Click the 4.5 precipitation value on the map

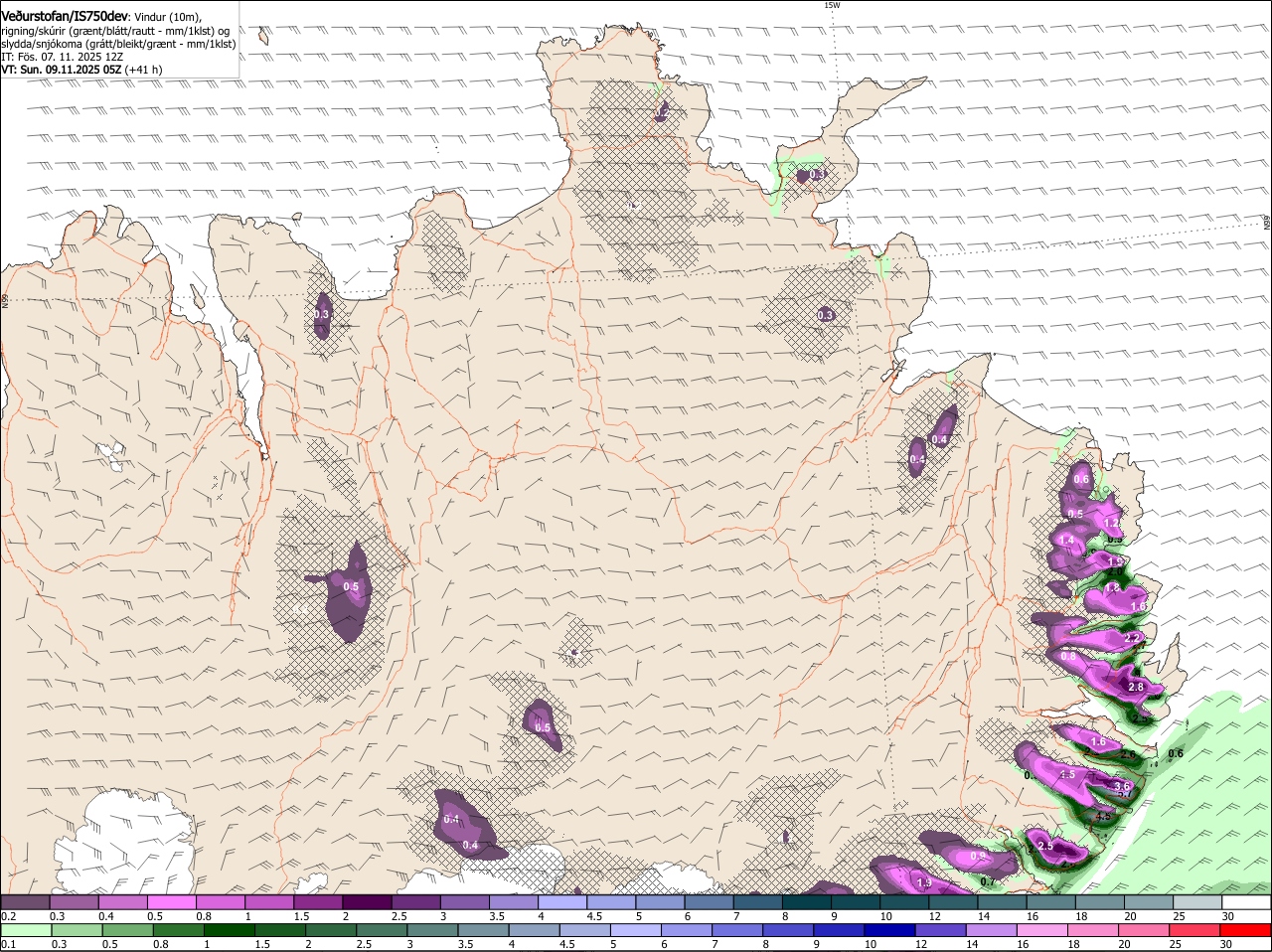click(1102, 815)
